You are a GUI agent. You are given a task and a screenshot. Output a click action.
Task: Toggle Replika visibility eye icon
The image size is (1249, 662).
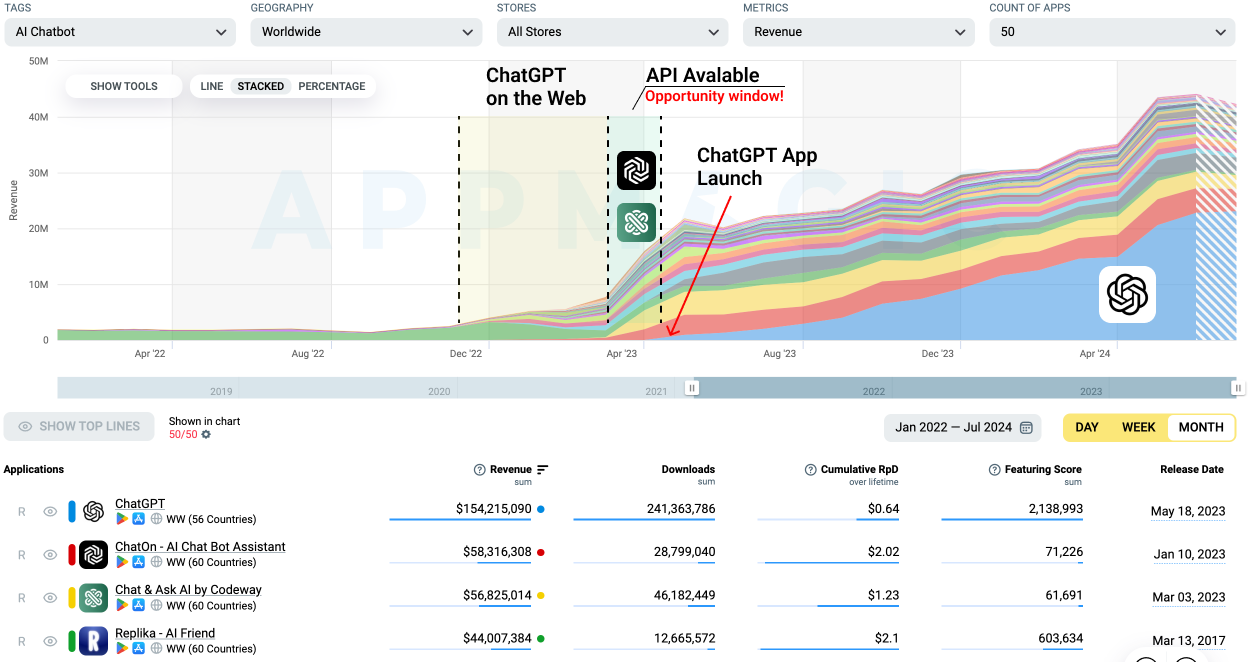pyautogui.click(x=50, y=641)
